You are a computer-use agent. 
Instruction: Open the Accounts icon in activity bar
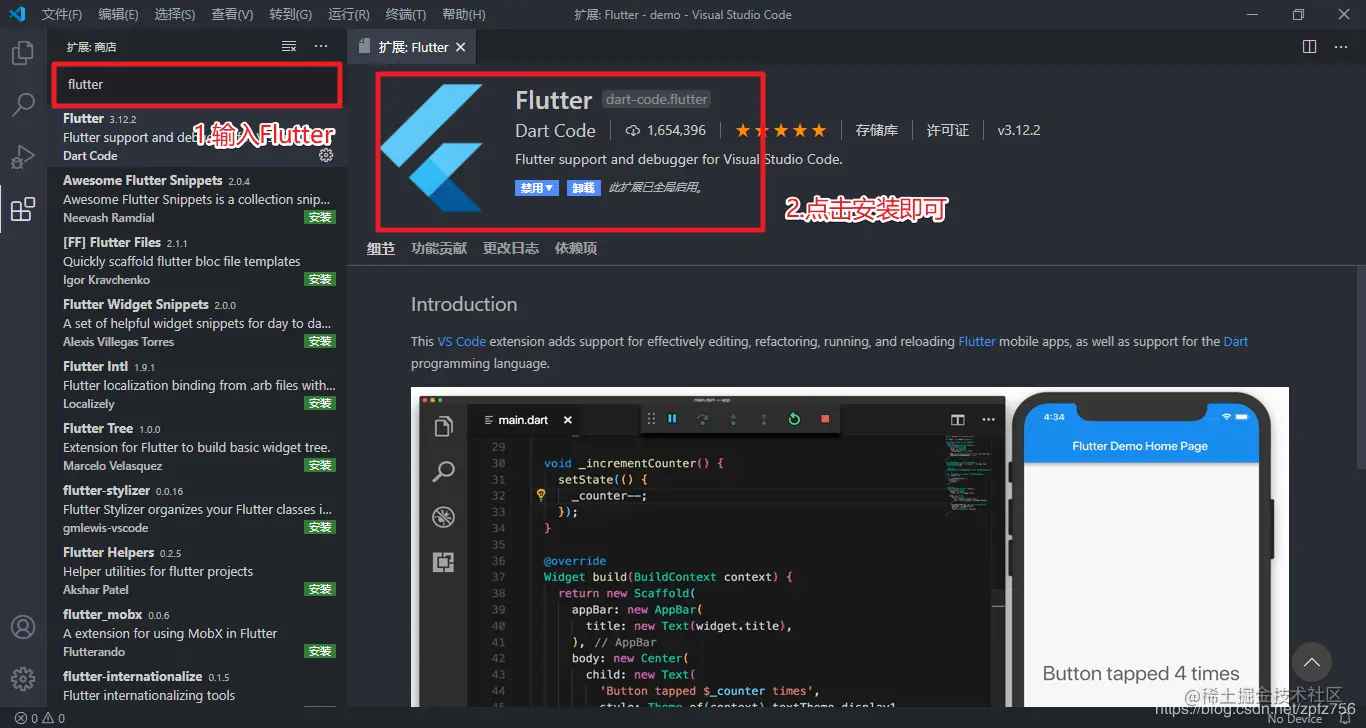22,627
